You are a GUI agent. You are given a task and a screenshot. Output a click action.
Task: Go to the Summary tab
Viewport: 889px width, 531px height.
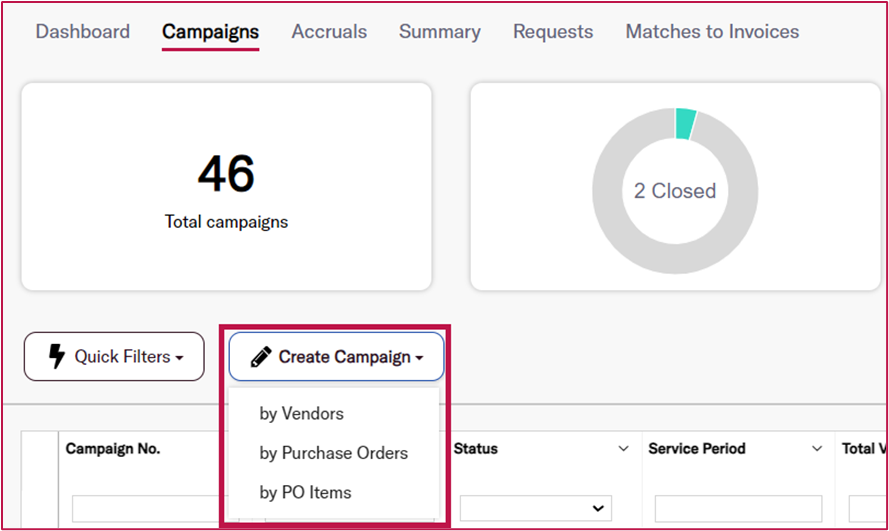click(x=440, y=32)
